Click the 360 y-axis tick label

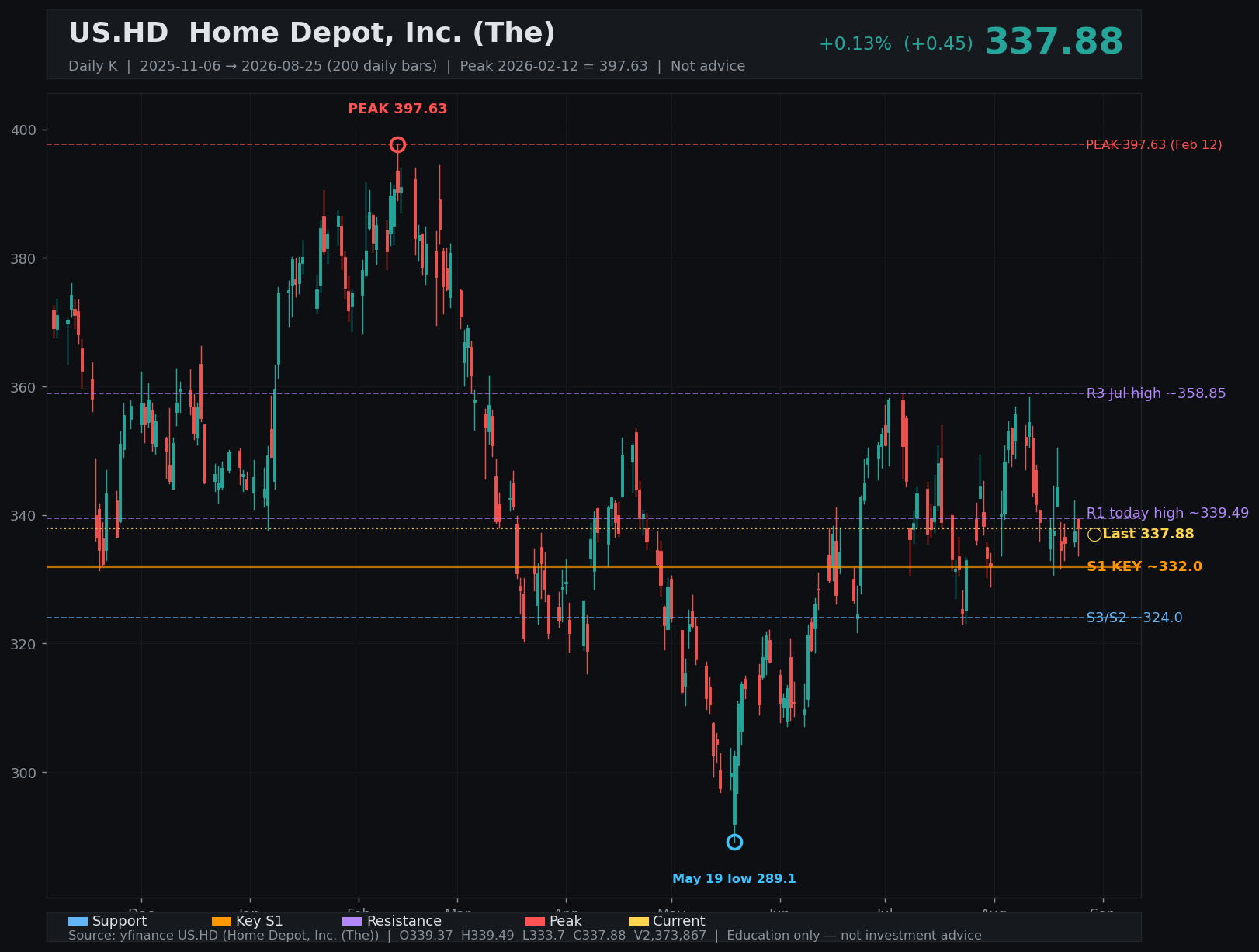click(23, 387)
